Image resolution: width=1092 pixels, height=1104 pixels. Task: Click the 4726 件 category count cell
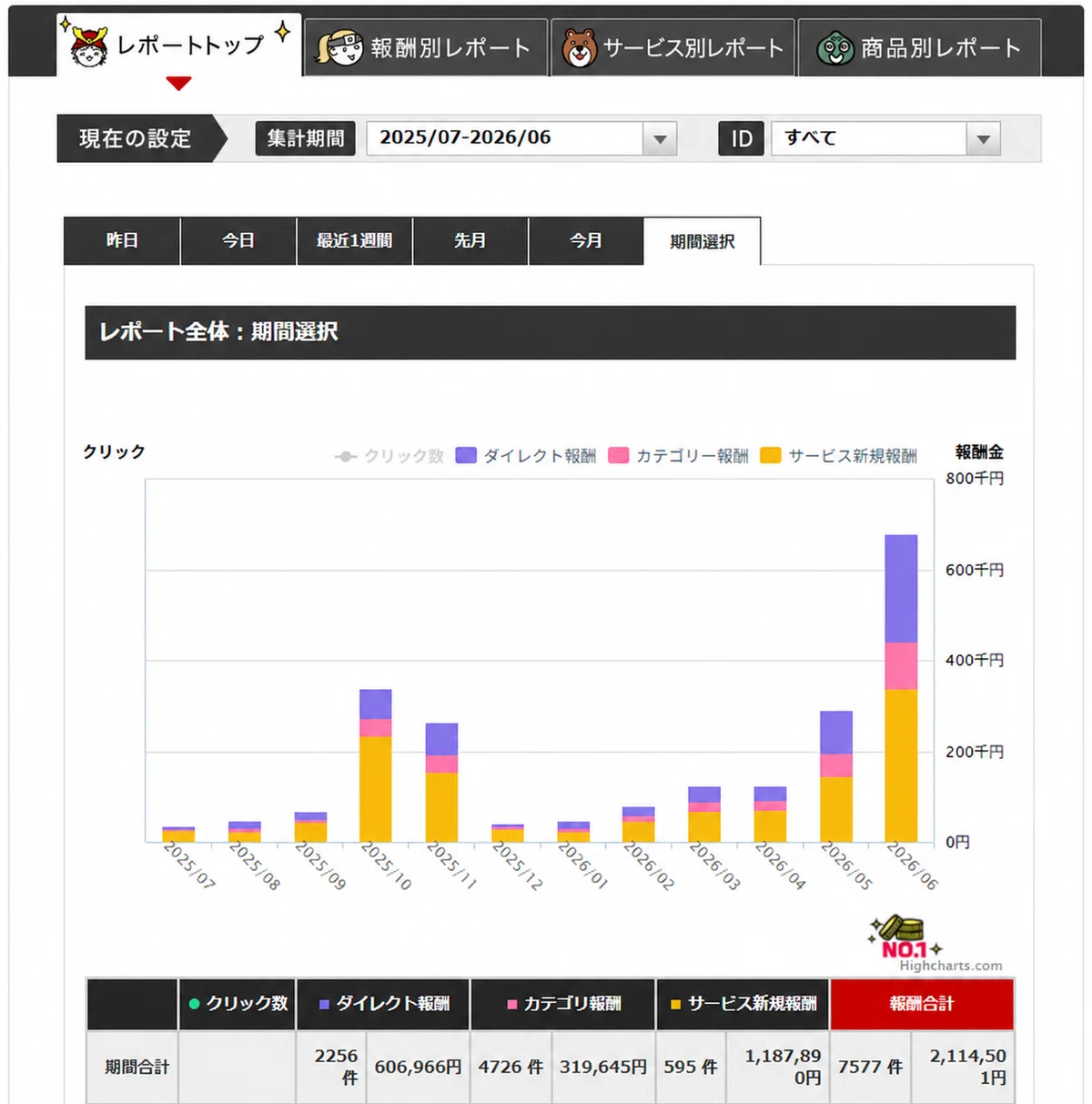[x=511, y=1067]
